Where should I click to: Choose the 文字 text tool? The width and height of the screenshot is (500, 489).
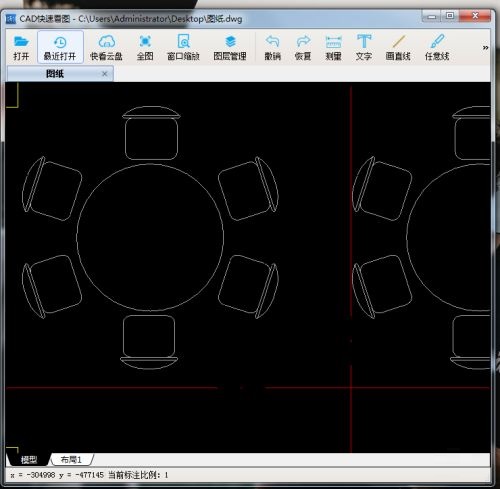(x=364, y=48)
